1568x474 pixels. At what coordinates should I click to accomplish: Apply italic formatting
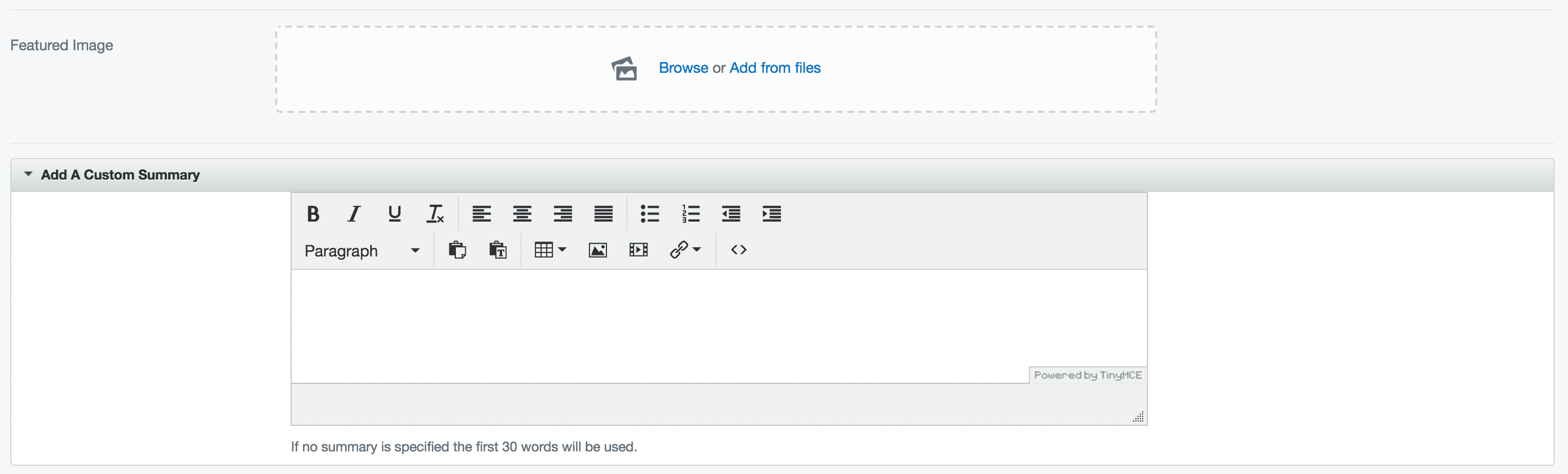click(354, 213)
